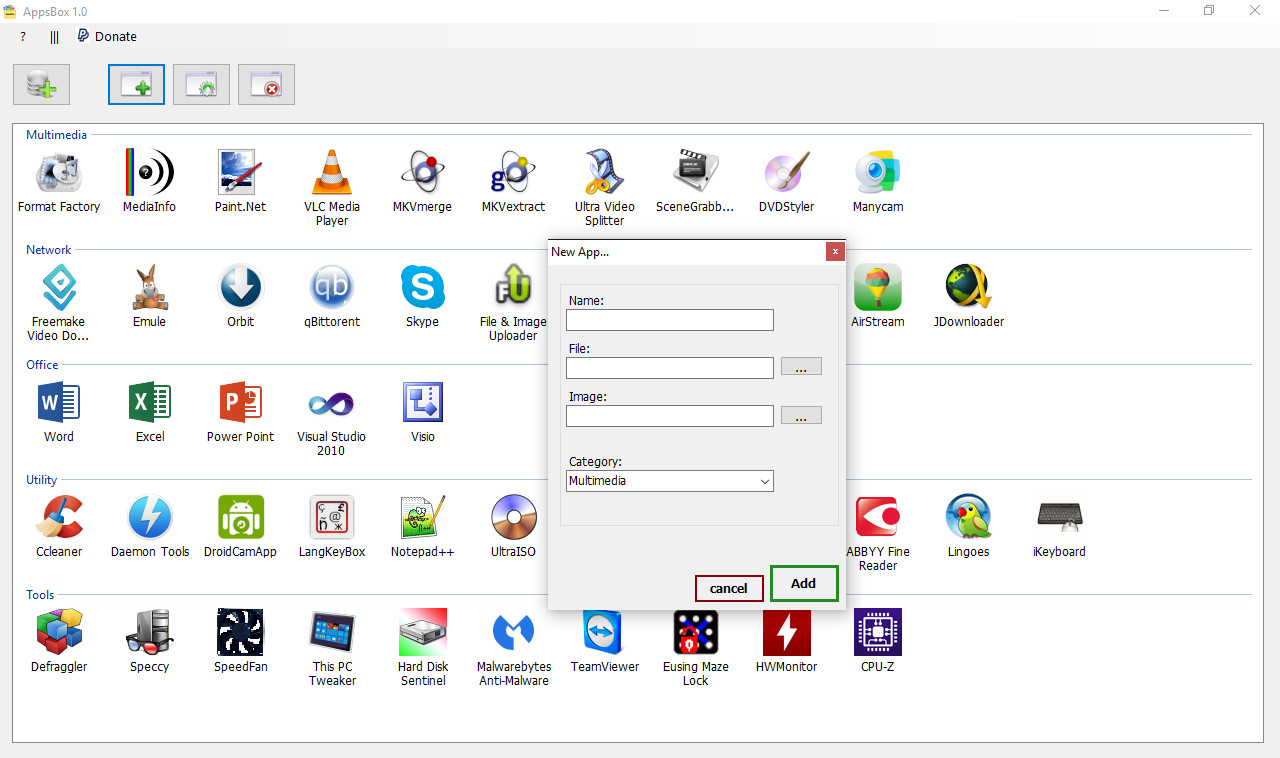Launch JDownloader app
1280x758 pixels.
[x=969, y=288]
